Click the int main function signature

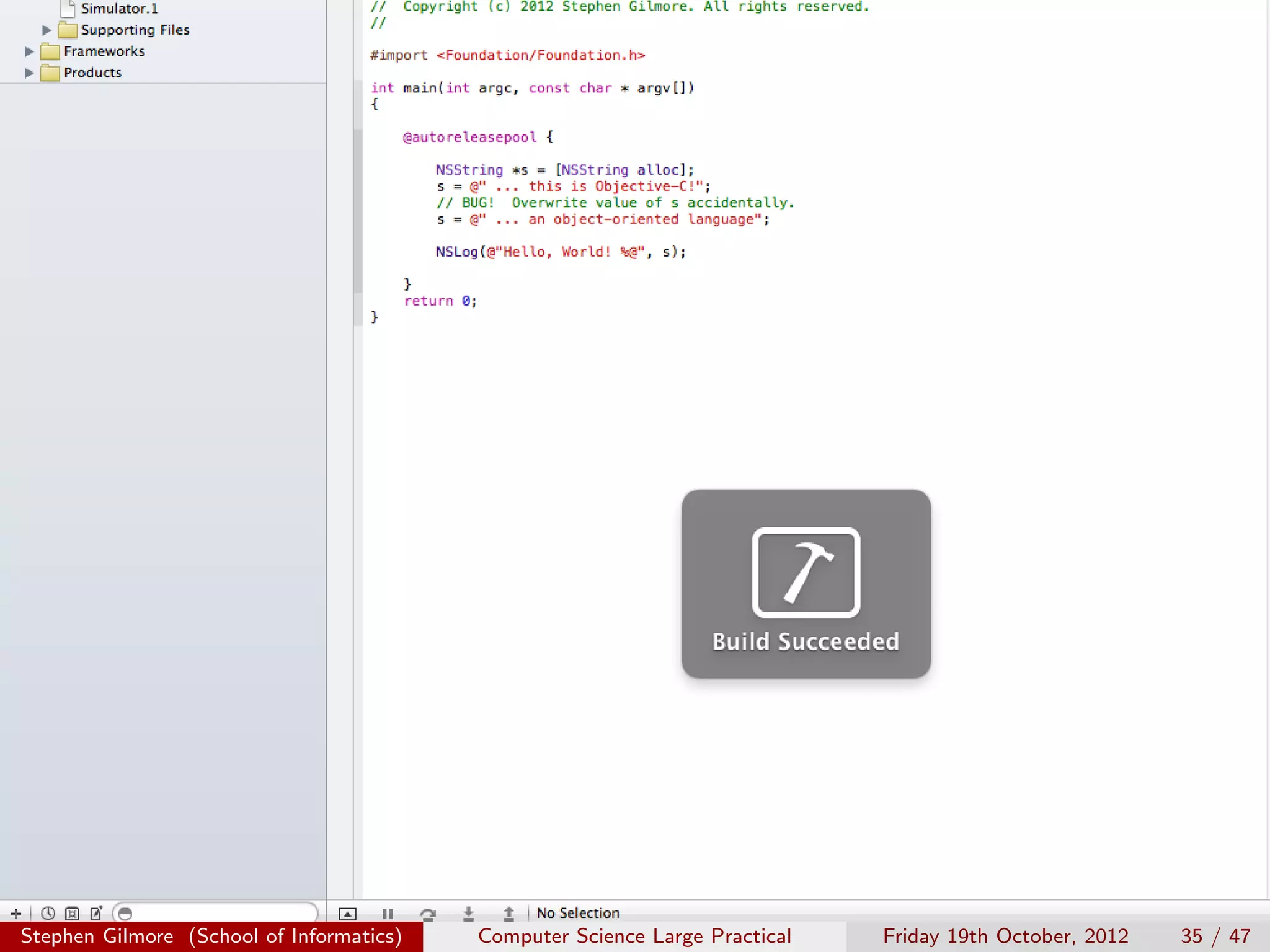(x=533, y=88)
